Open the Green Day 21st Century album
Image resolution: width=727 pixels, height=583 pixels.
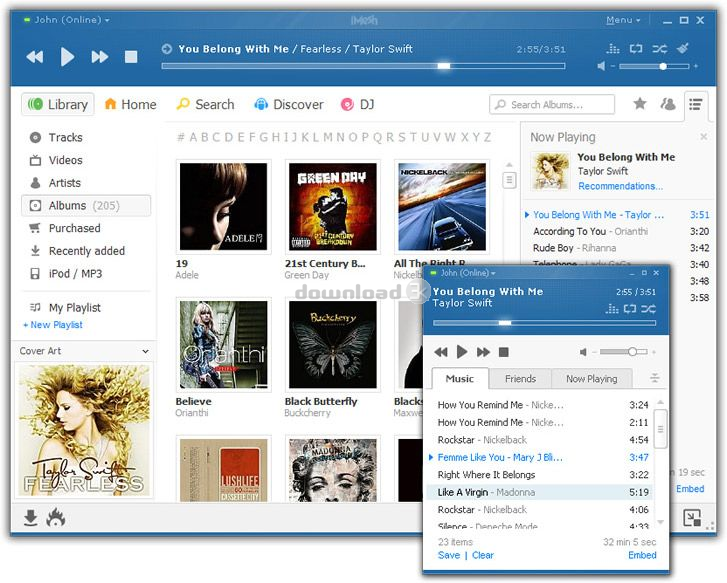(x=333, y=207)
